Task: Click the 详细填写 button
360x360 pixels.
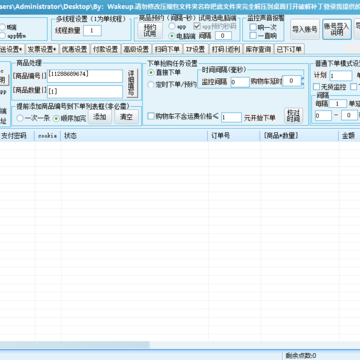Action: tap(131, 83)
